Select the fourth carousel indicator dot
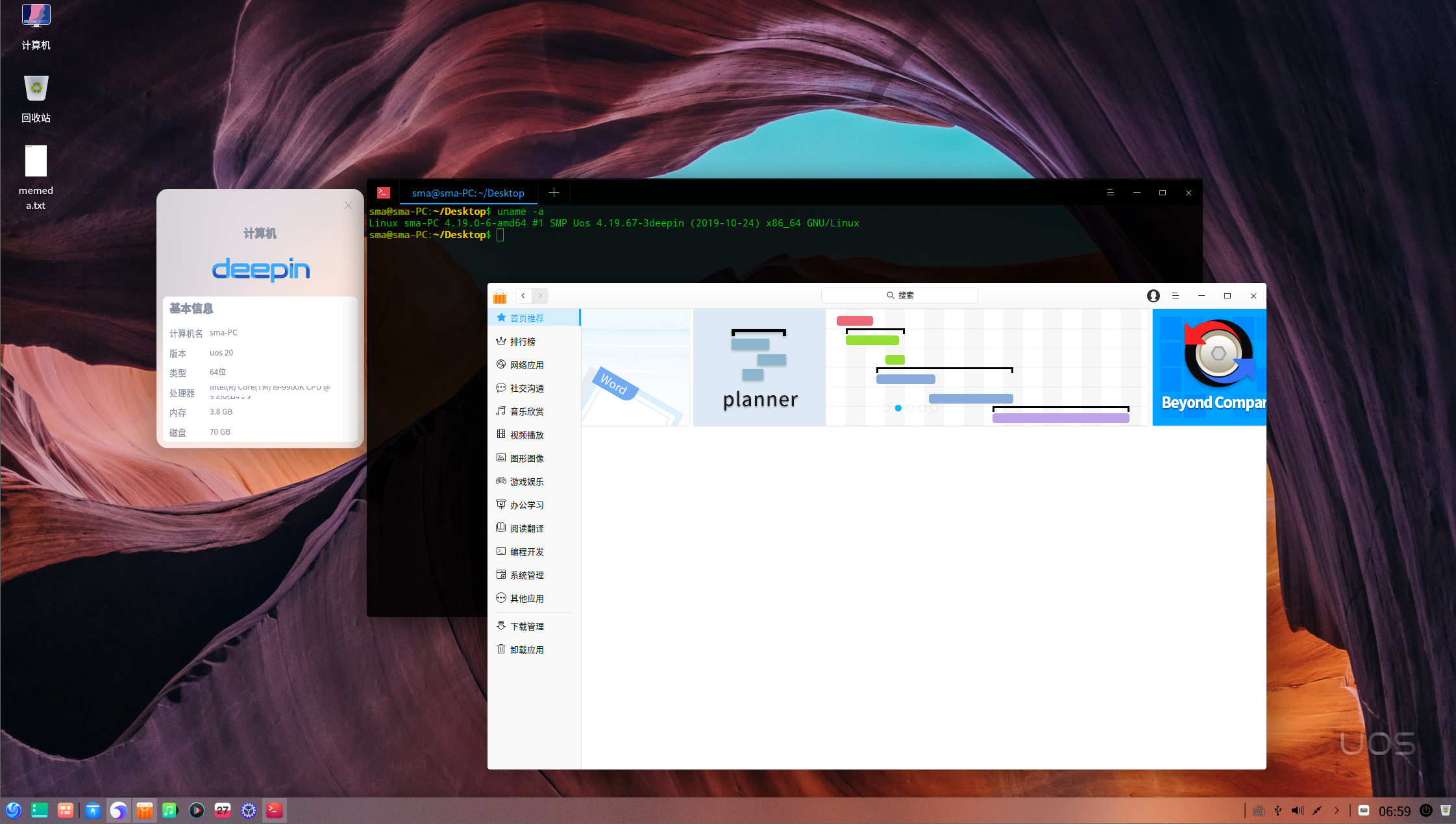The image size is (1456, 824). (922, 408)
